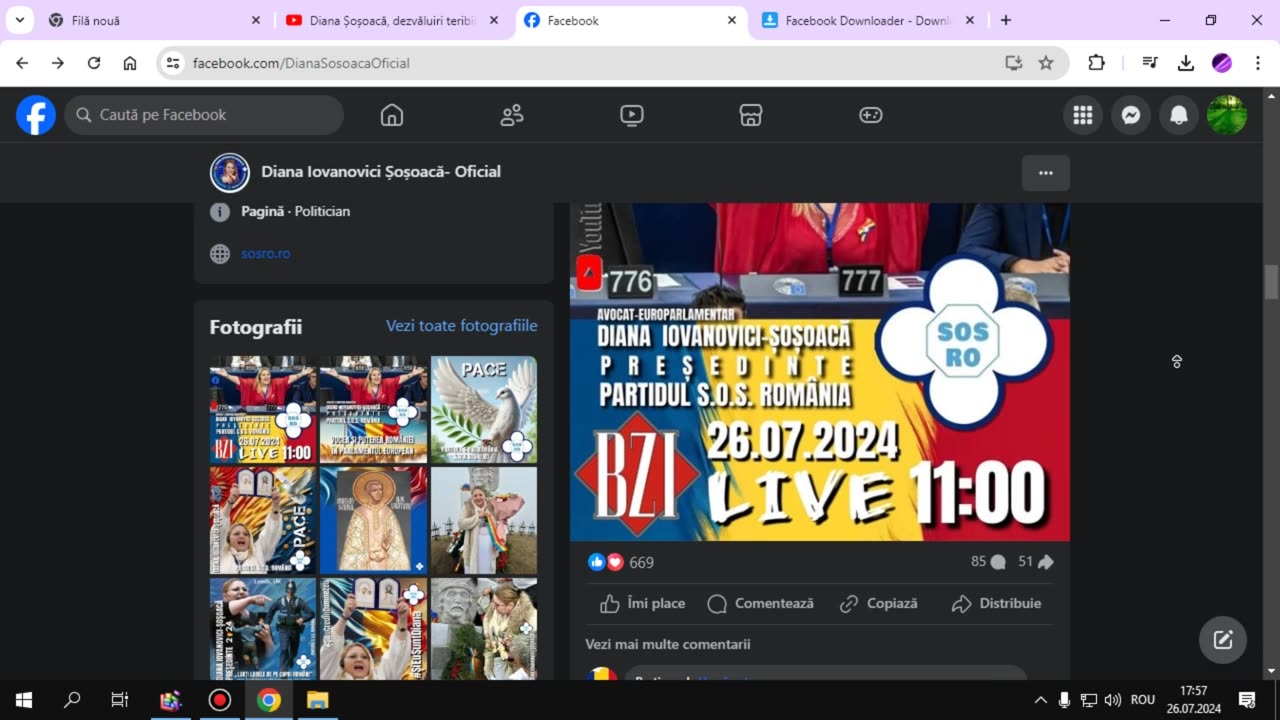Open the saint icon painting photo thumbnail
The image size is (1280, 720).
(x=373, y=520)
